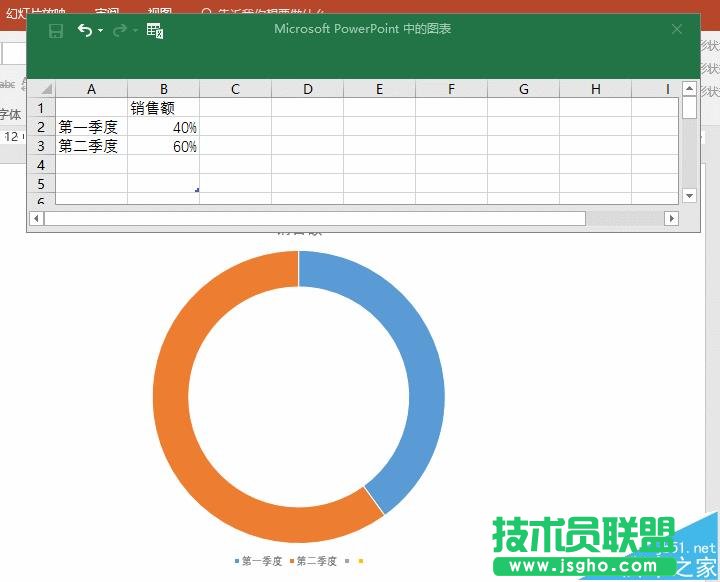Open the redo history dropdown arrow
Viewport: 720px width, 582px height.
(x=135, y=31)
